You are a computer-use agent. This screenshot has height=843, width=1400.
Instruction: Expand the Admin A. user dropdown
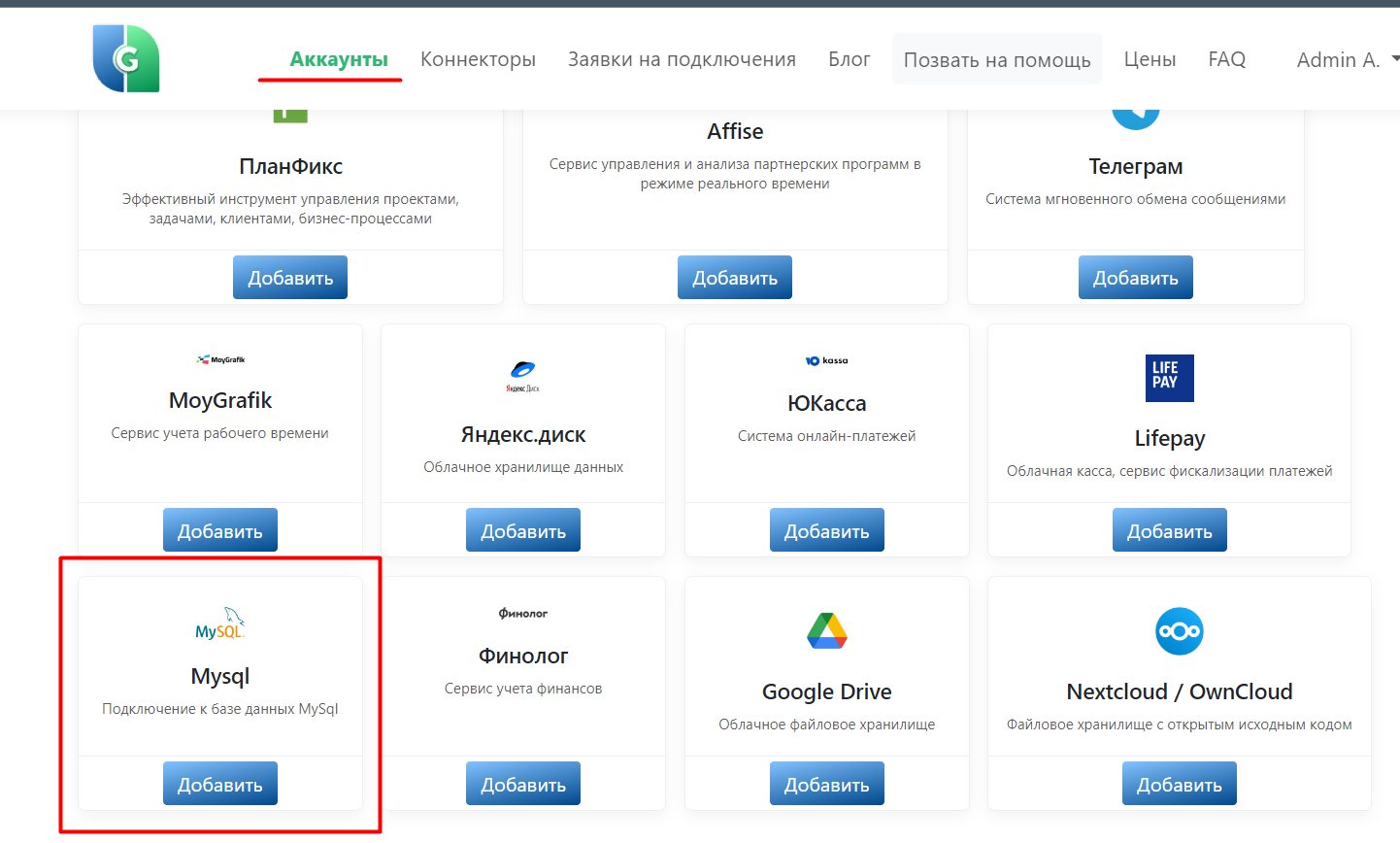pos(1348,59)
